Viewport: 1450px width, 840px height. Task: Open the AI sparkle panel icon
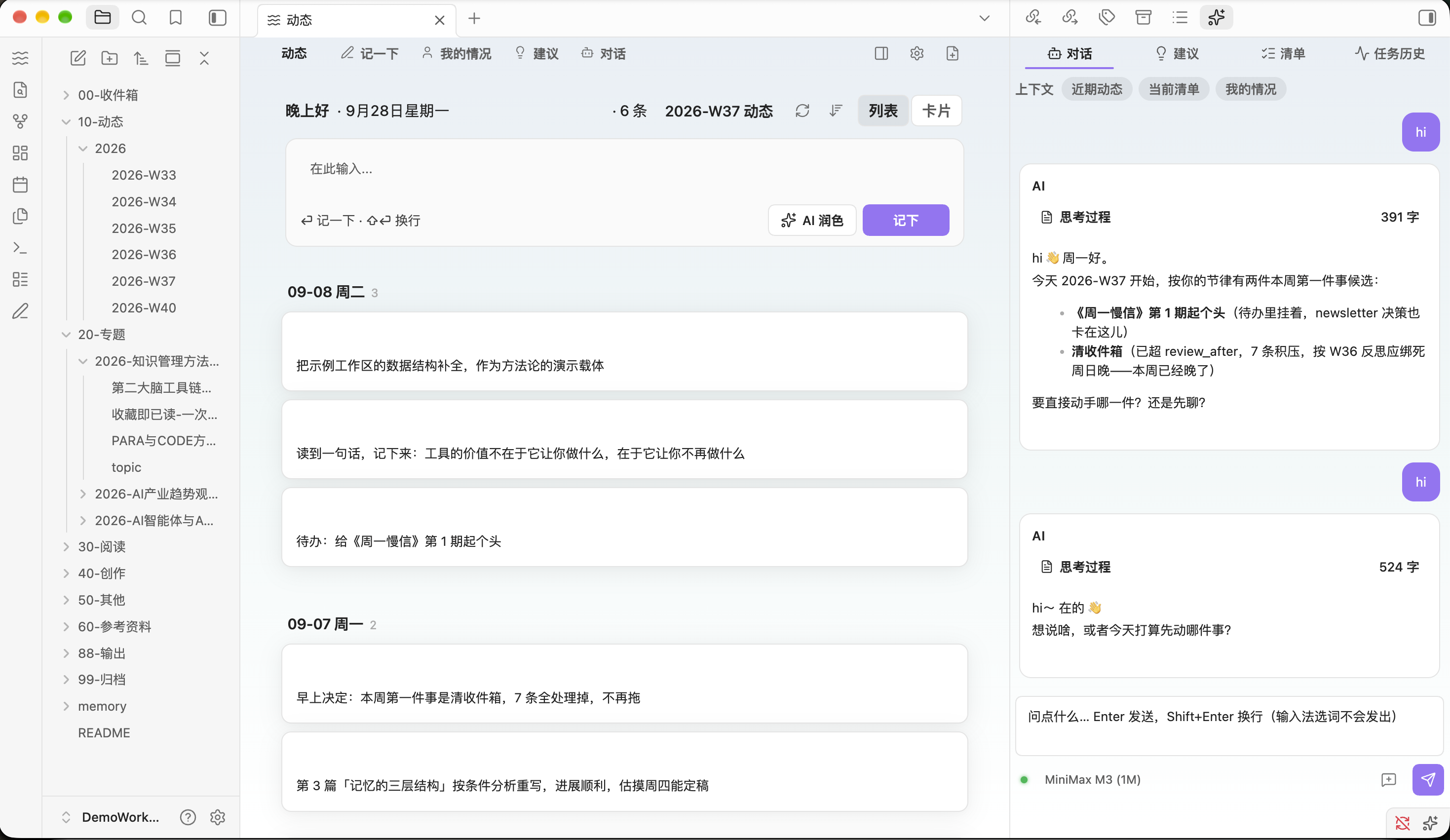pos(1217,18)
